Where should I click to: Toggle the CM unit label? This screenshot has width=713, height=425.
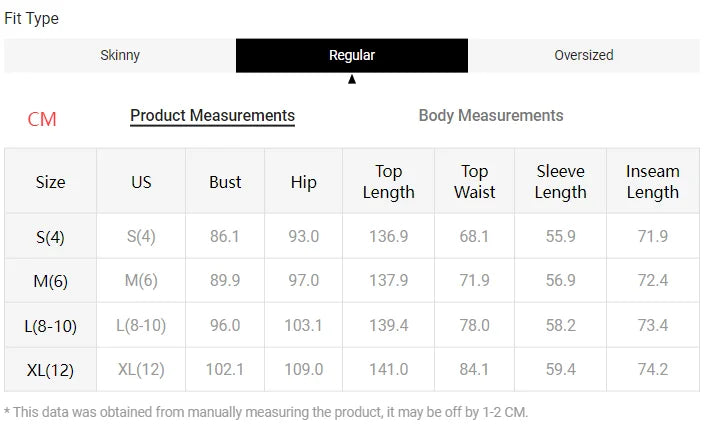pyautogui.click(x=42, y=119)
